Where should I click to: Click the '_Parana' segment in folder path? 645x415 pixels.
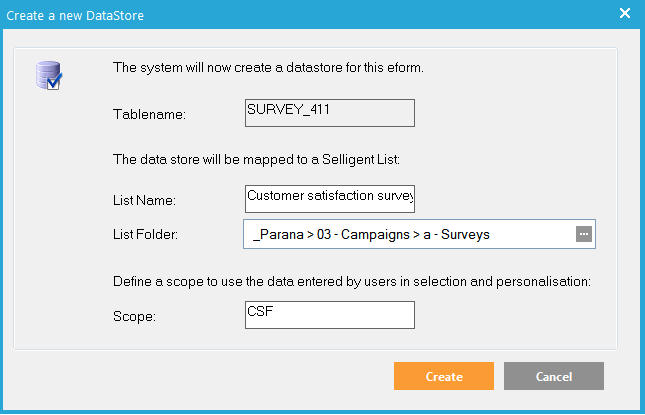279,234
